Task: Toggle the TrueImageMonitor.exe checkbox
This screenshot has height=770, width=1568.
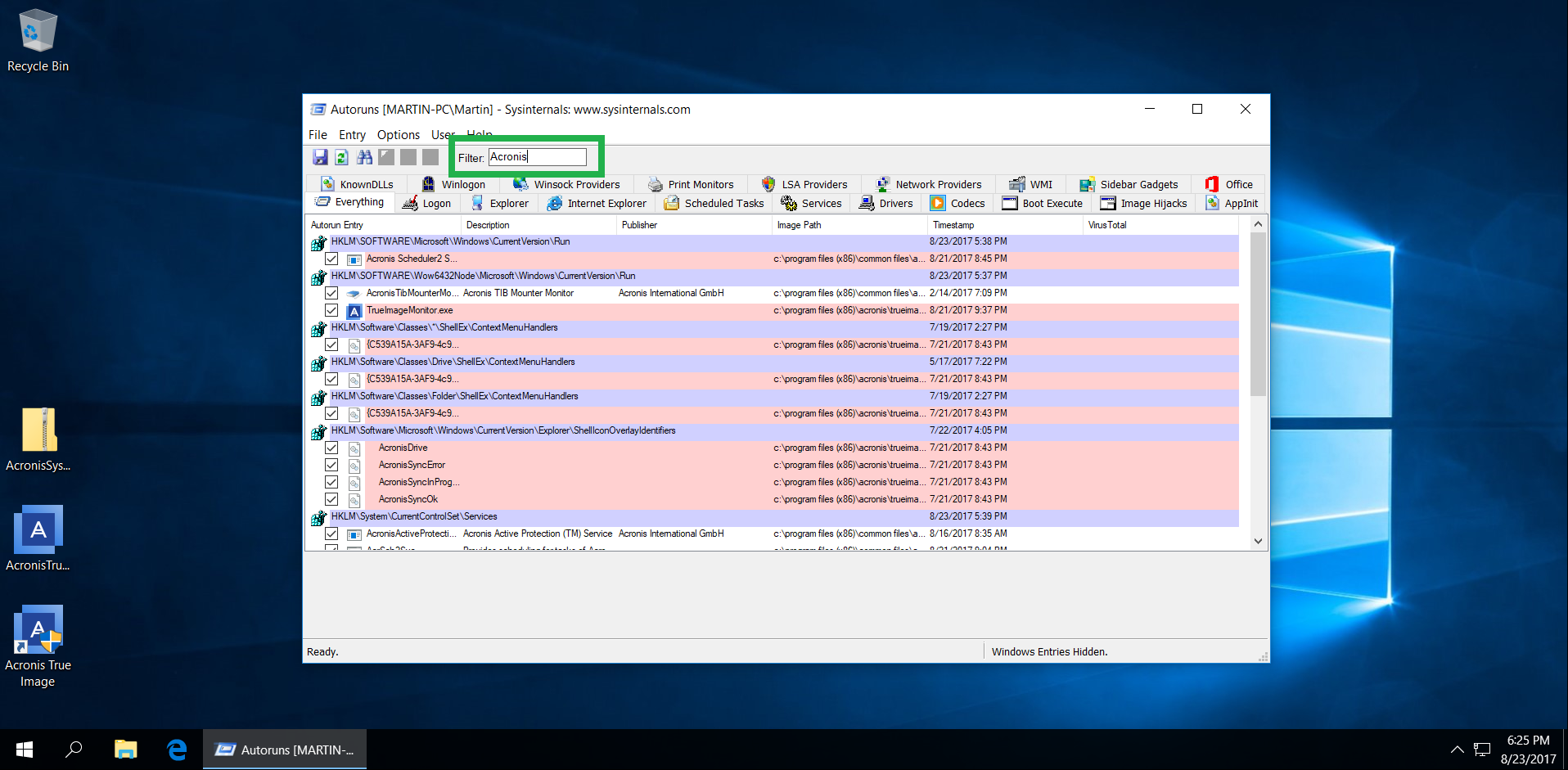Action: (331, 310)
